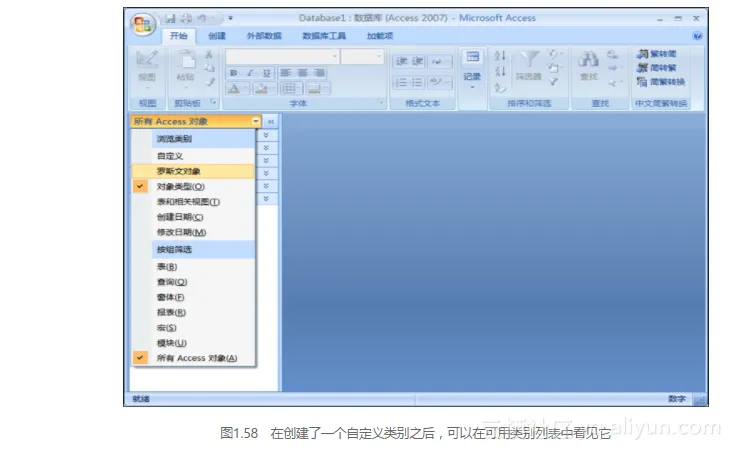
Task: Click the toggle filter funnel icon
Action: coord(553,82)
